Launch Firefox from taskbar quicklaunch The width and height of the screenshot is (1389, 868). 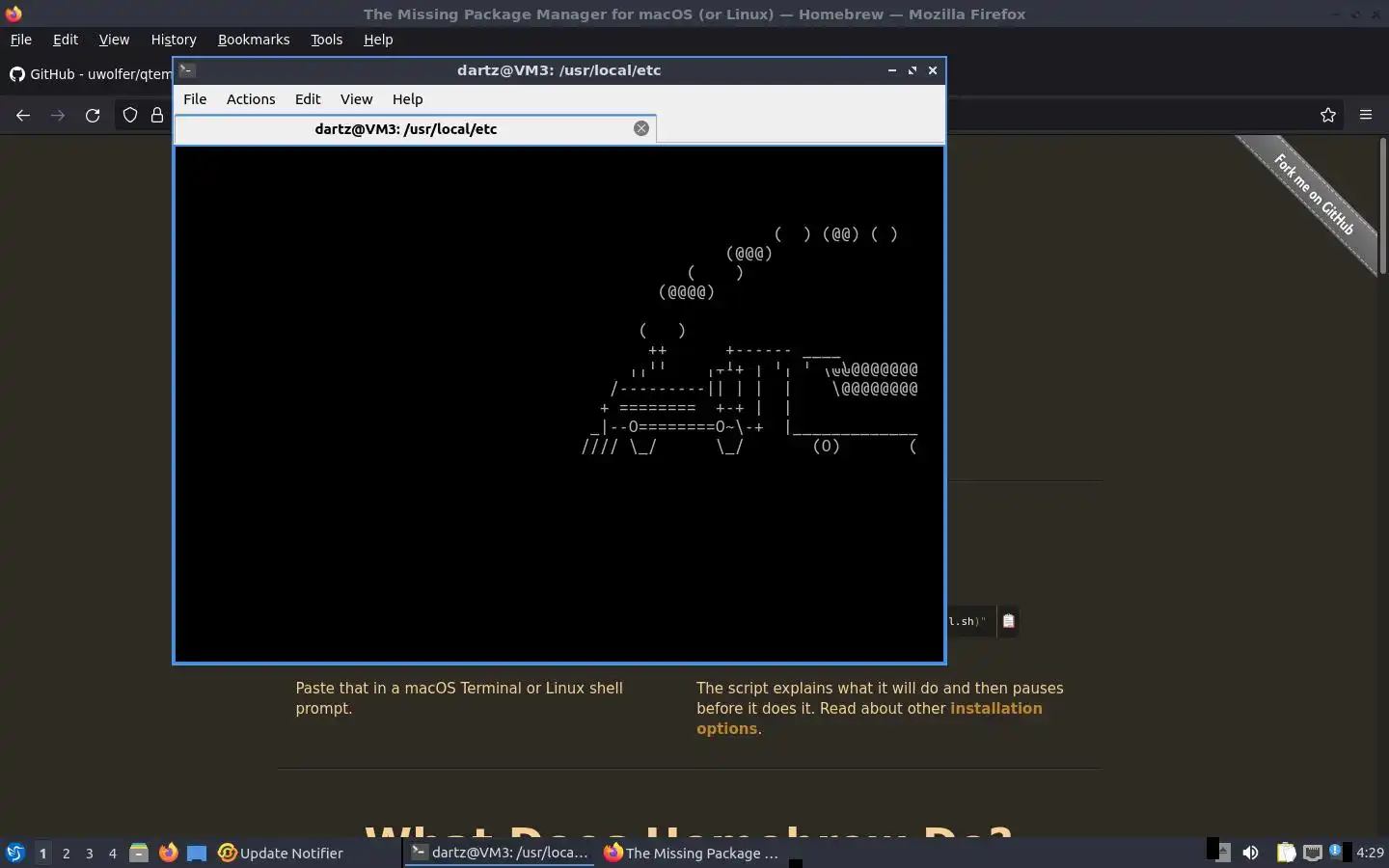point(168,853)
